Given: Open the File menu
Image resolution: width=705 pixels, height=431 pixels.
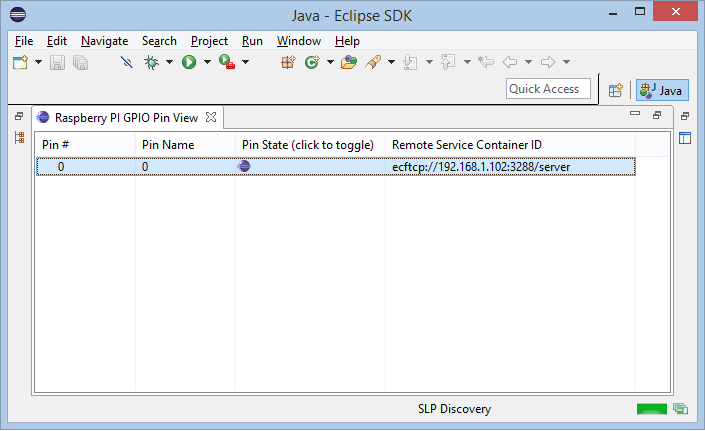Looking at the screenshot, I should click(24, 41).
